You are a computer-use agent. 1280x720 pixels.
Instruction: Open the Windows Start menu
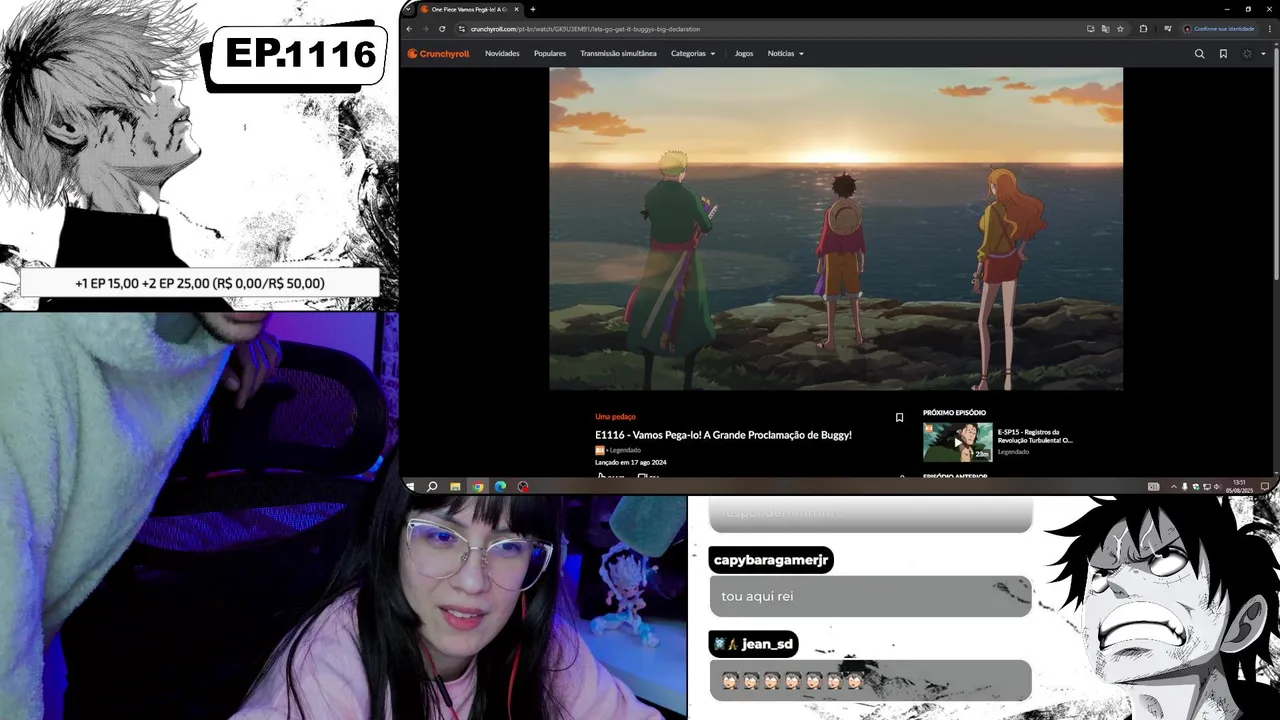tap(410, 486)
